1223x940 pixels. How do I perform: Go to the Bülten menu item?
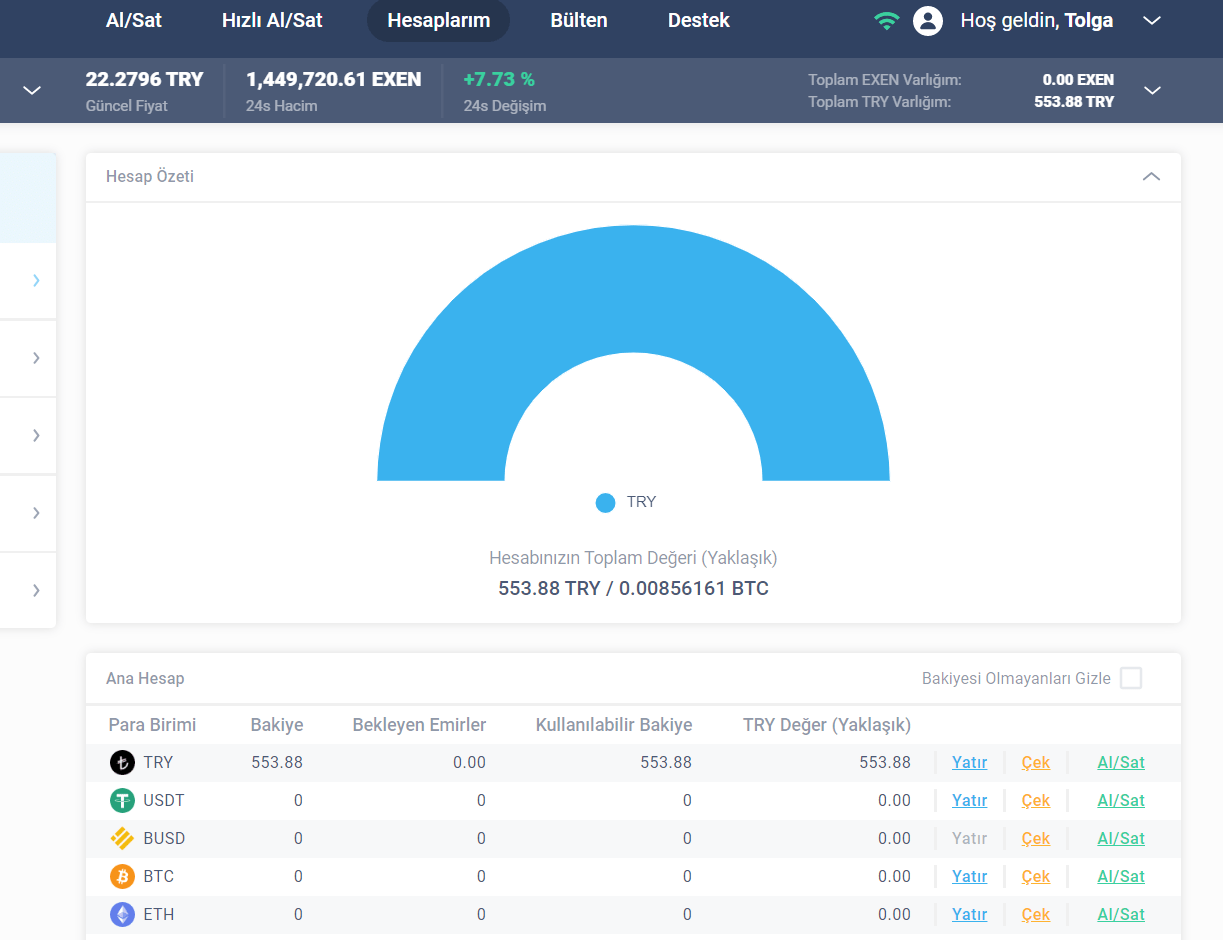point(579,21)
